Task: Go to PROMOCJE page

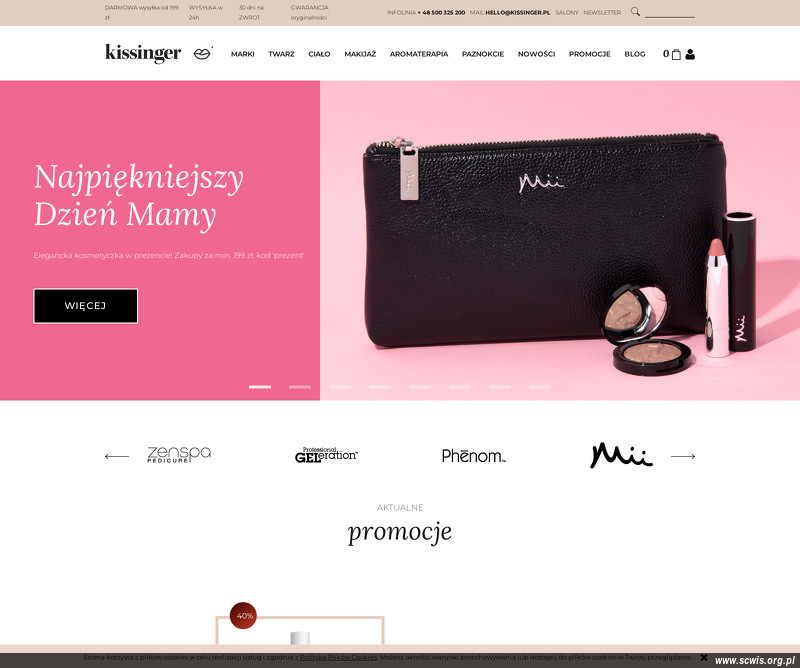Action: 590,54
